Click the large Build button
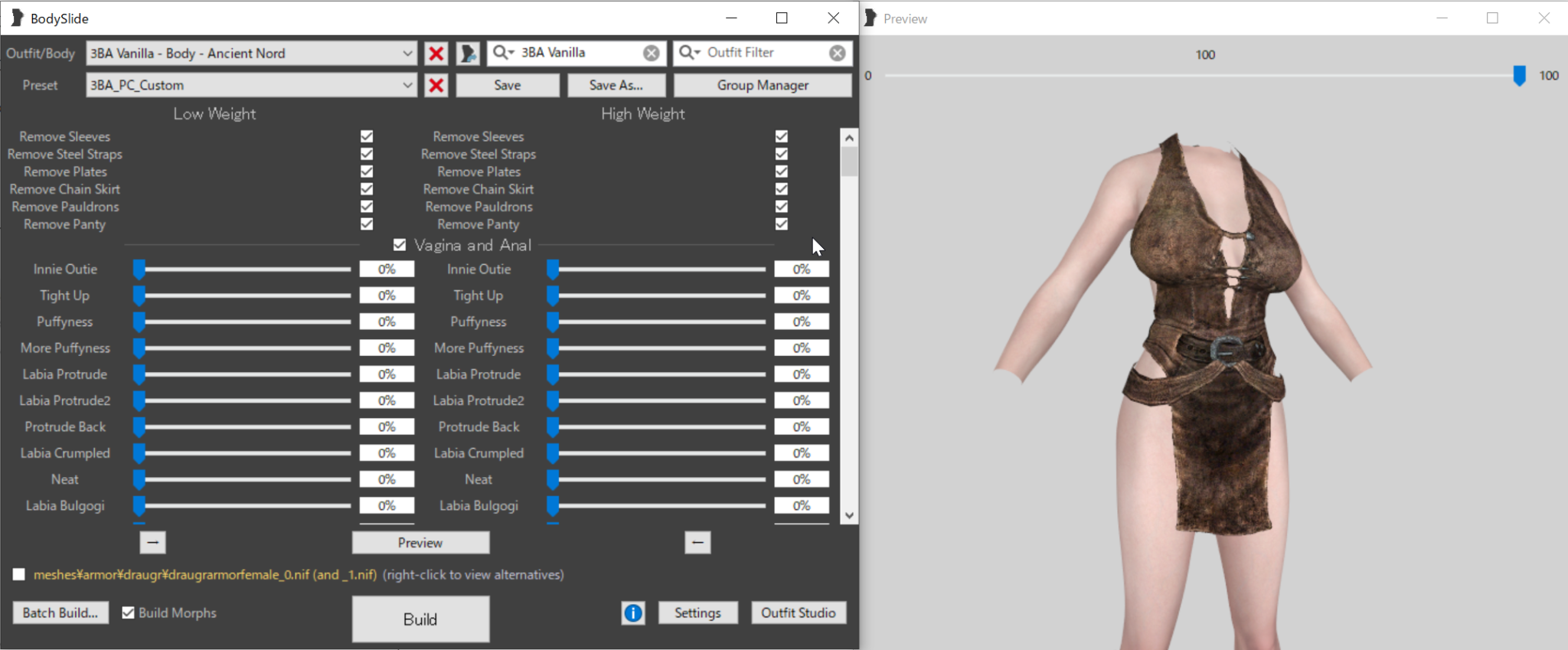The image size is (1568, 650). (x=420, y=619)
